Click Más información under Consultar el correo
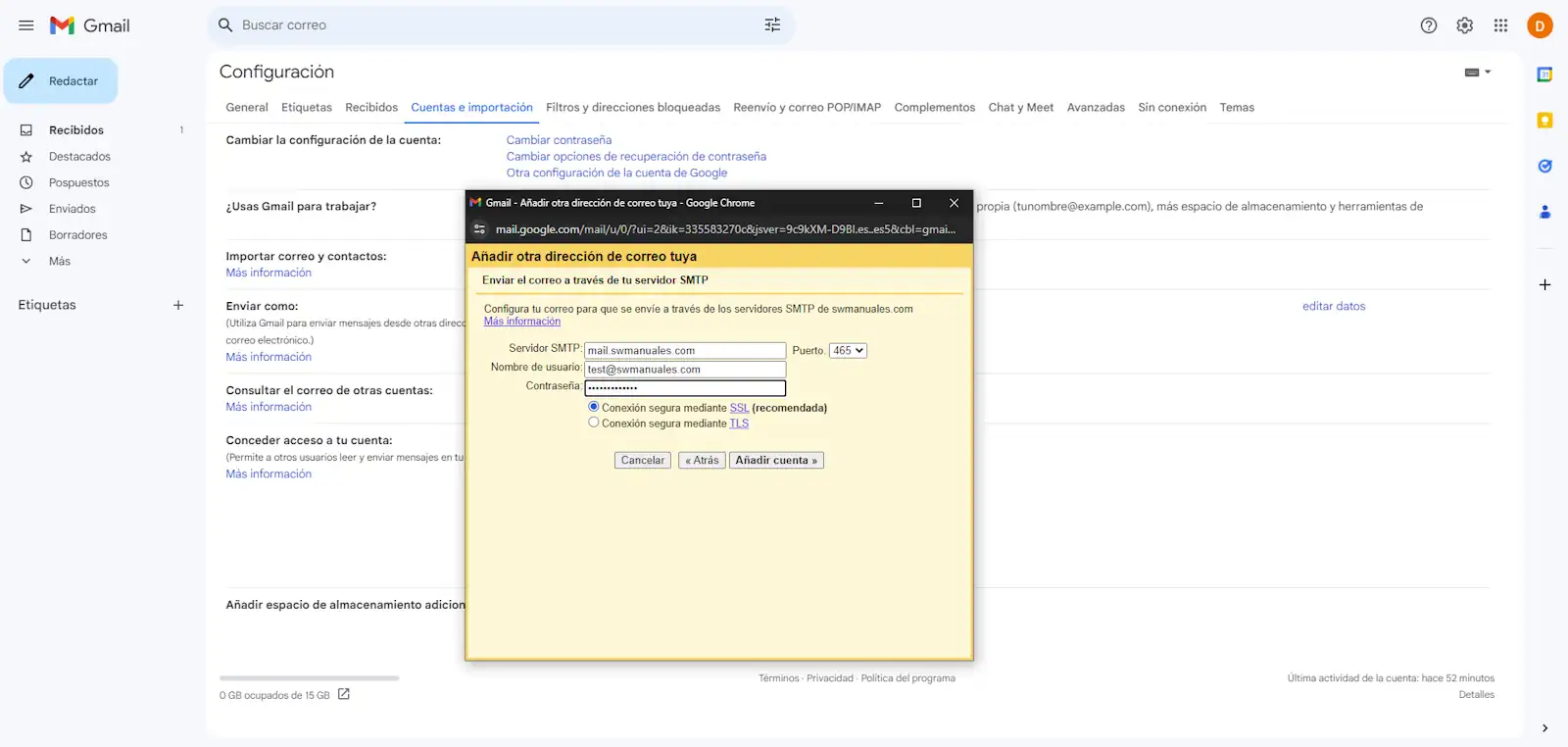Viewport: 1568px width, 747px height. click(x=269, y=408)
